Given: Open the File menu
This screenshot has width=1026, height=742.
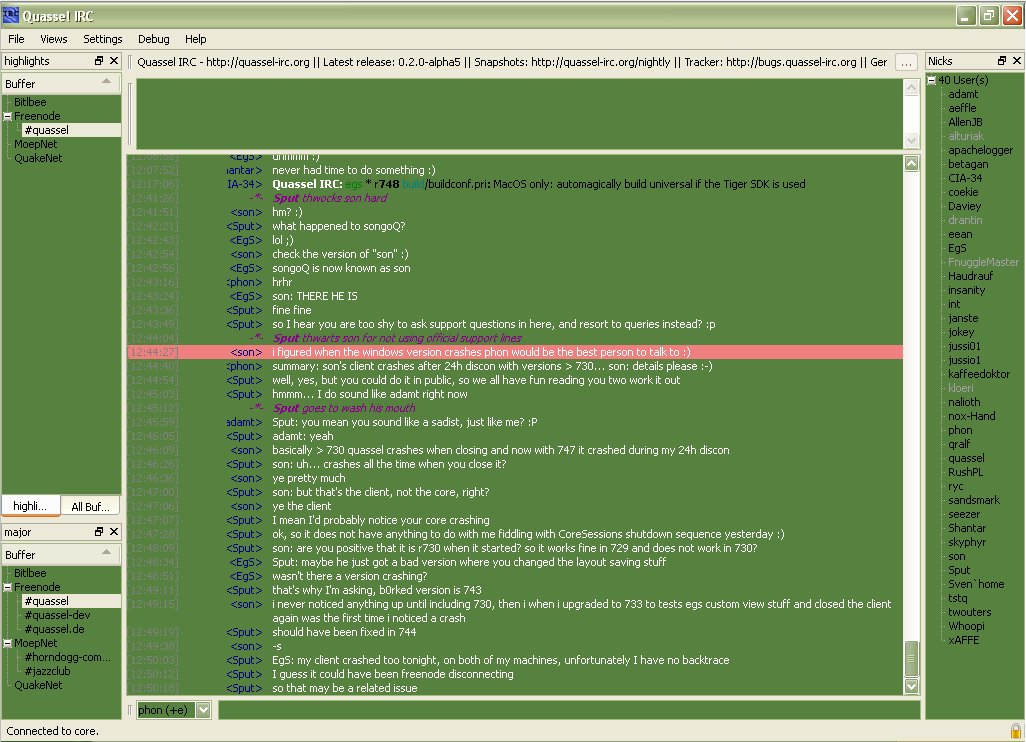Looking at the screenshot, I should coord(16,39).
